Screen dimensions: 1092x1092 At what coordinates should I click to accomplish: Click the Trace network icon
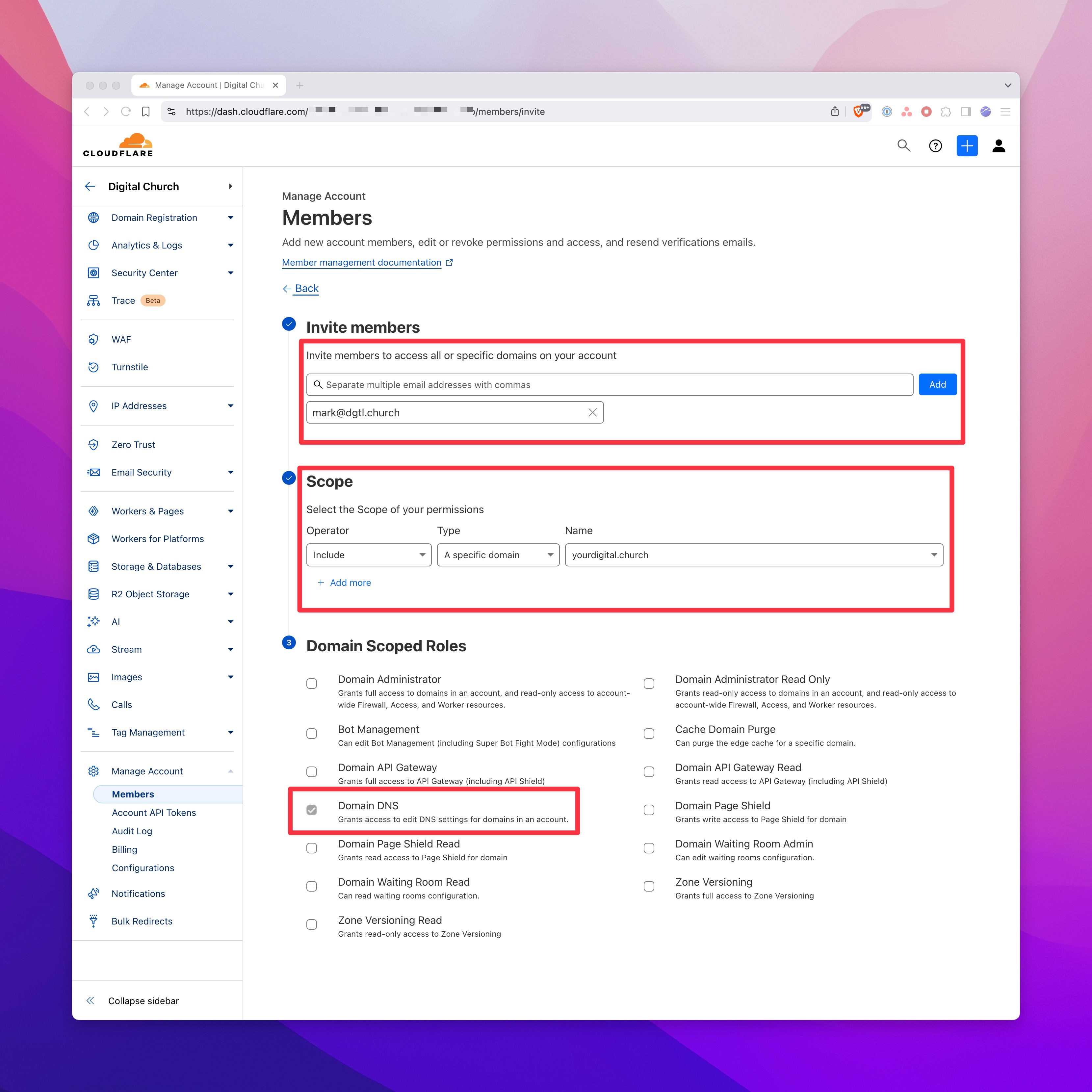click(93, 301)
